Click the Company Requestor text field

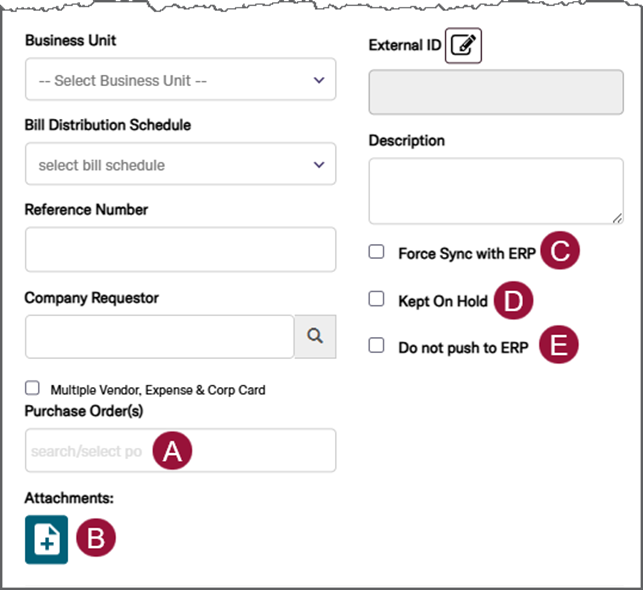(x=160, y=337)
